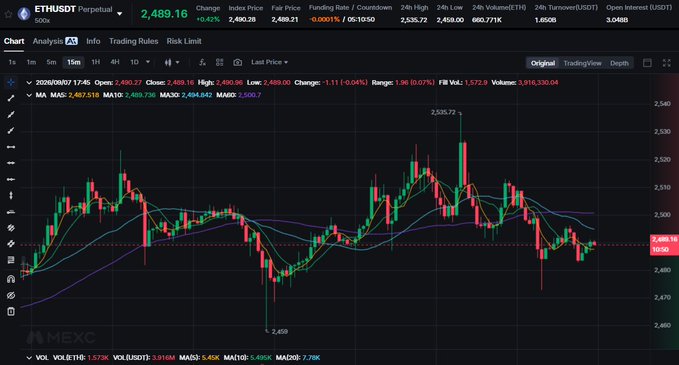Viewport: 679px width, 365px height.
Task: Select the crosshair cursor tool
Action: (x=11, y=82)
